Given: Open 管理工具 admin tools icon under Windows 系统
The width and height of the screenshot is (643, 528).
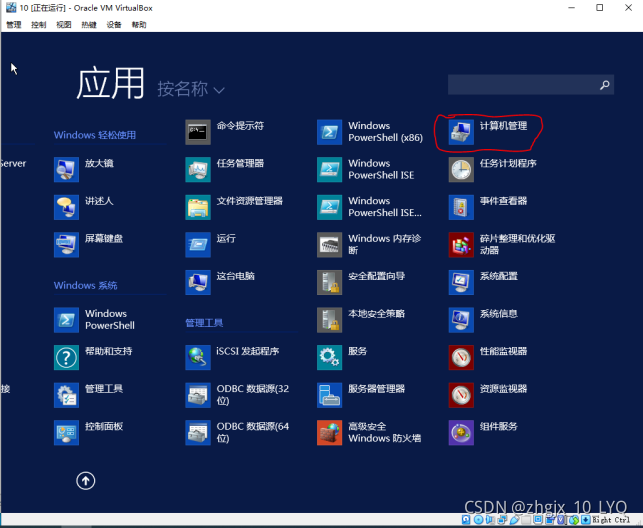Looking at the screenshot, I should click(x=66, y=395).
